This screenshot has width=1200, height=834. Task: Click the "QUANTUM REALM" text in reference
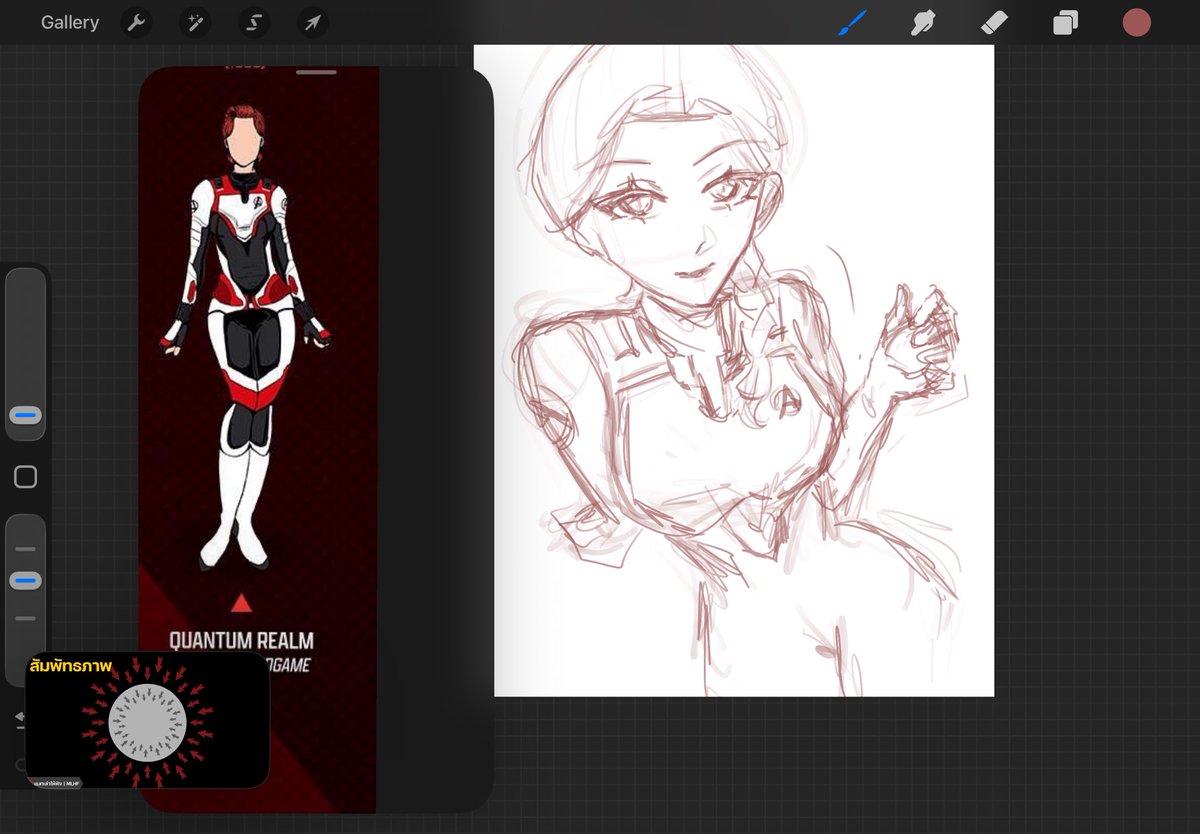coord(241,641)
